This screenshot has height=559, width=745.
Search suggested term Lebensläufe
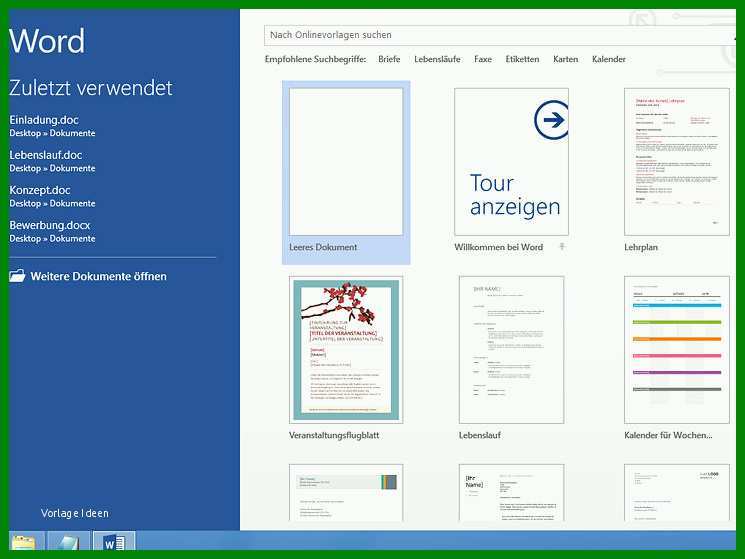[x=437, y=59]
